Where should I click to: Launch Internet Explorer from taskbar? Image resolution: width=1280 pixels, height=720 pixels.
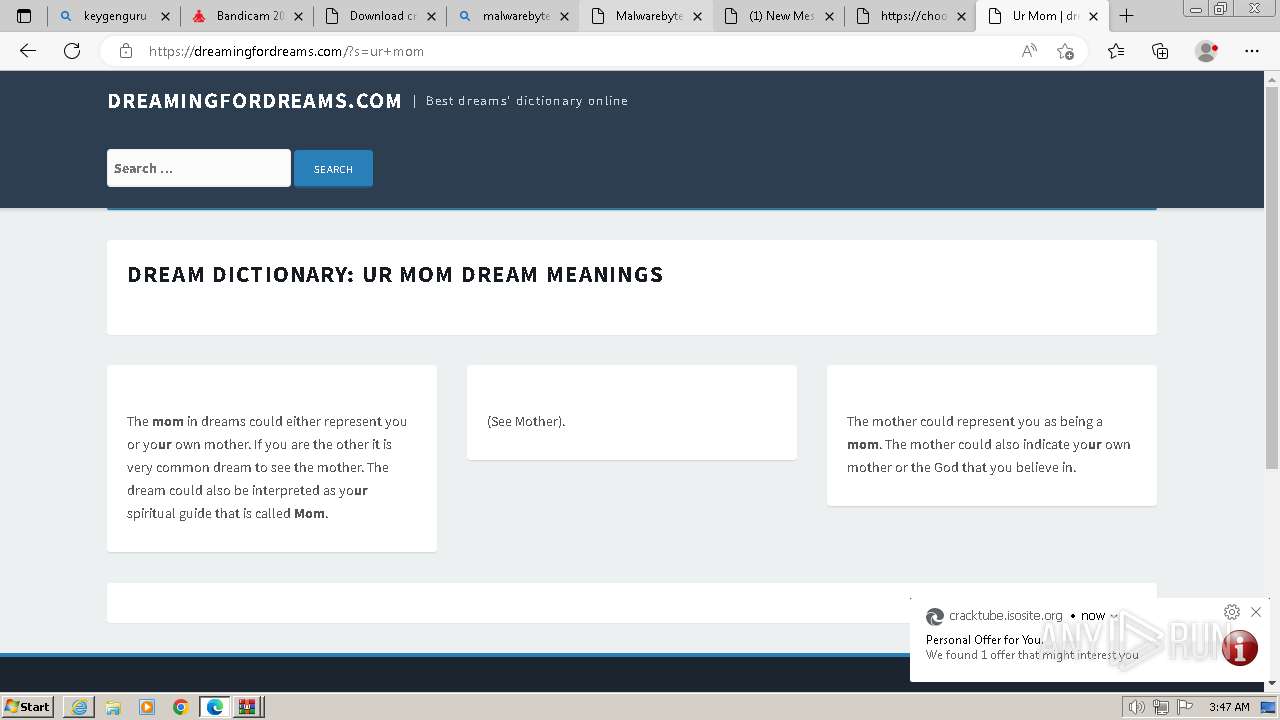point(79,707)
